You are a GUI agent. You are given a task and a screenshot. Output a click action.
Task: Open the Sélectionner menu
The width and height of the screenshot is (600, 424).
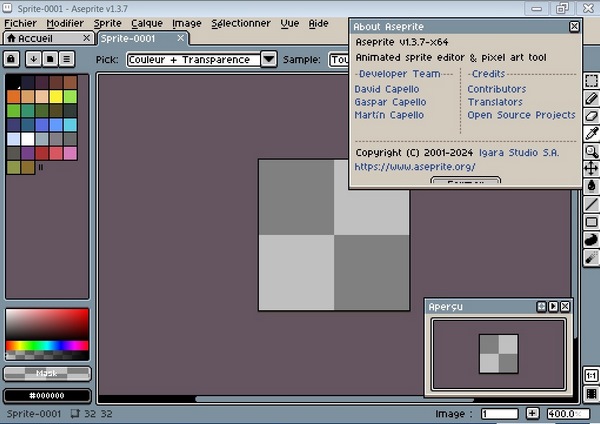[241, 23]
